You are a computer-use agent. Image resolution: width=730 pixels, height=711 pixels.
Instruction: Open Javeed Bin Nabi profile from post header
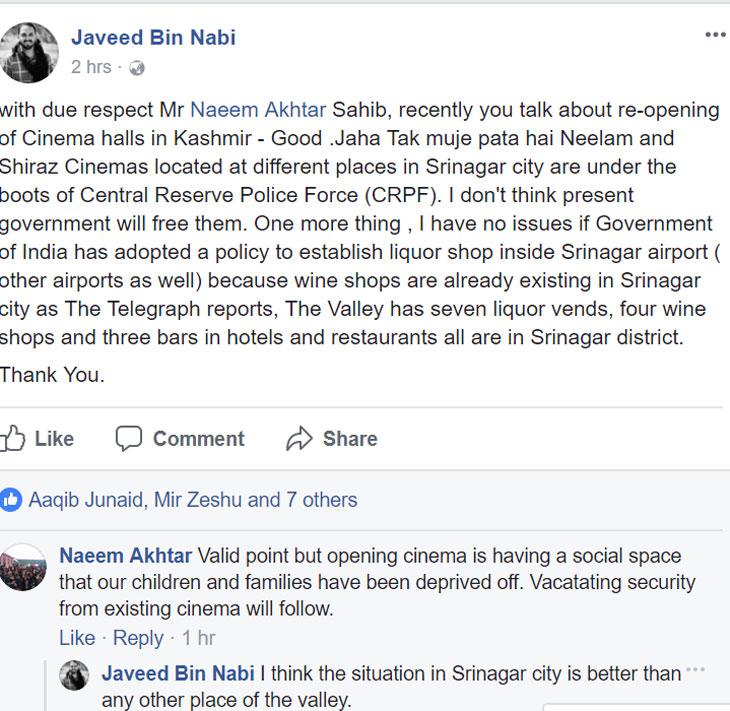(x=153, y=37)
